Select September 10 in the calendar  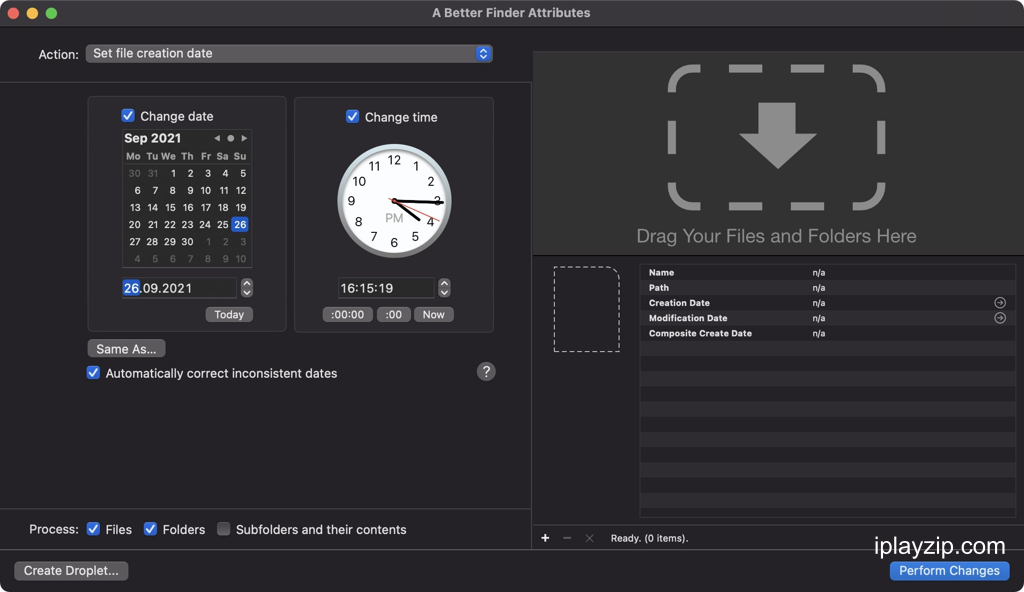tap(205, 190)
